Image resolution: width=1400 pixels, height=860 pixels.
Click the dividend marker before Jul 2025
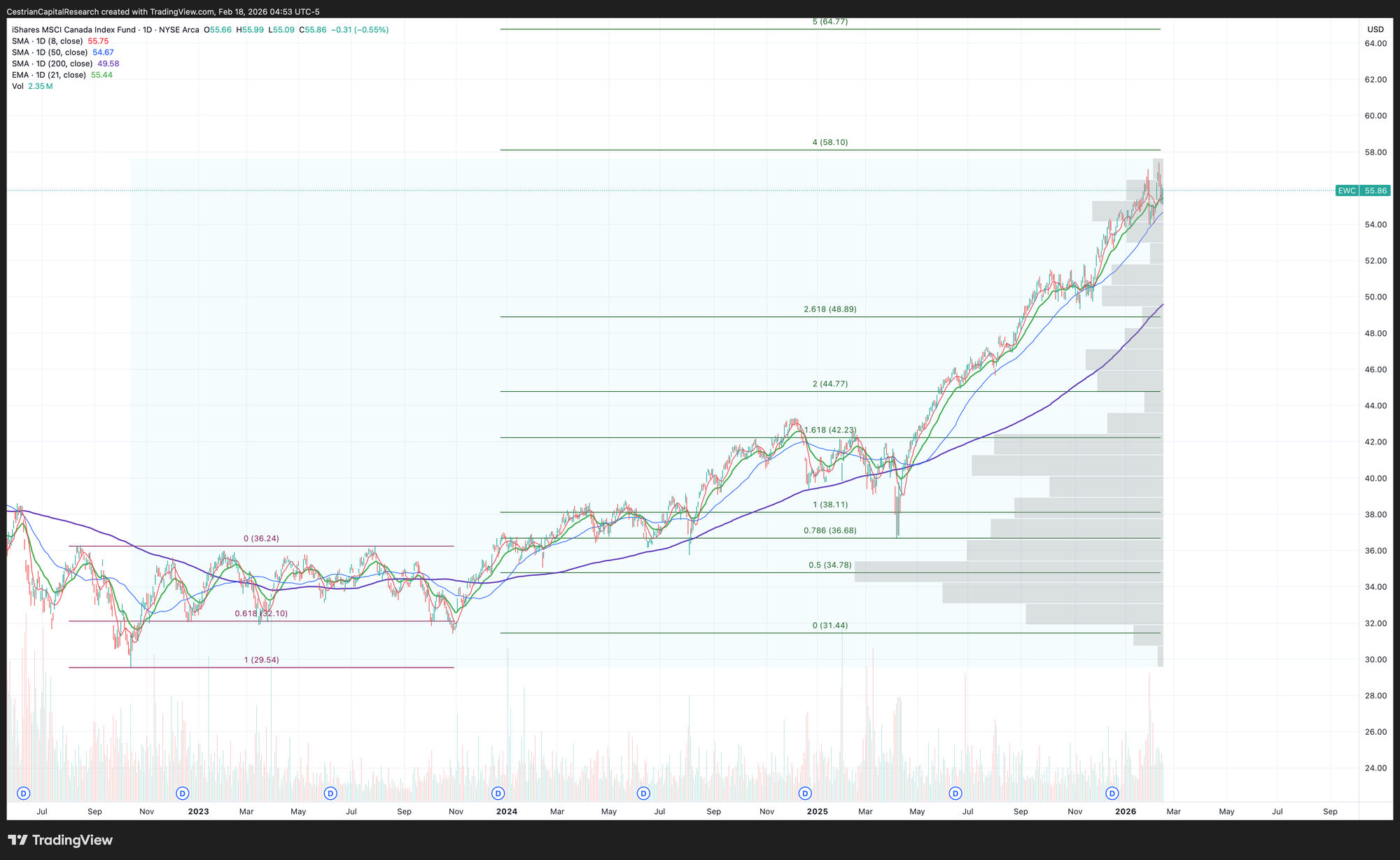955,793
